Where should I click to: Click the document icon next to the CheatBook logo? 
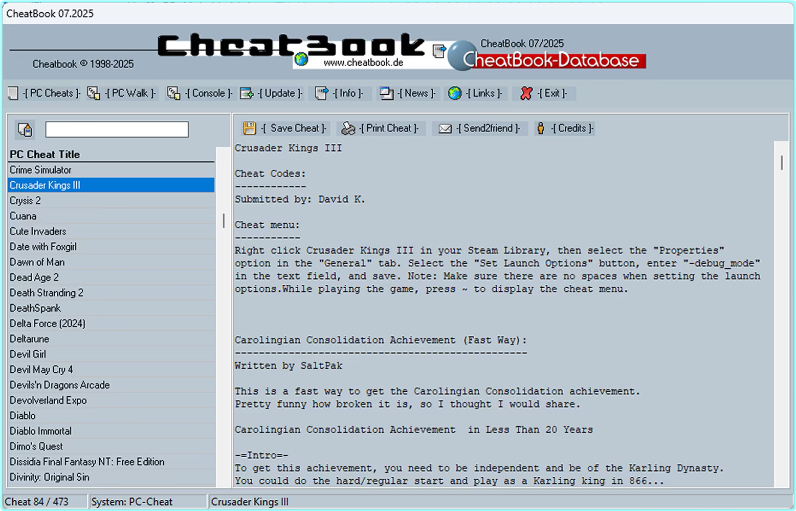(x=439, y=50)
